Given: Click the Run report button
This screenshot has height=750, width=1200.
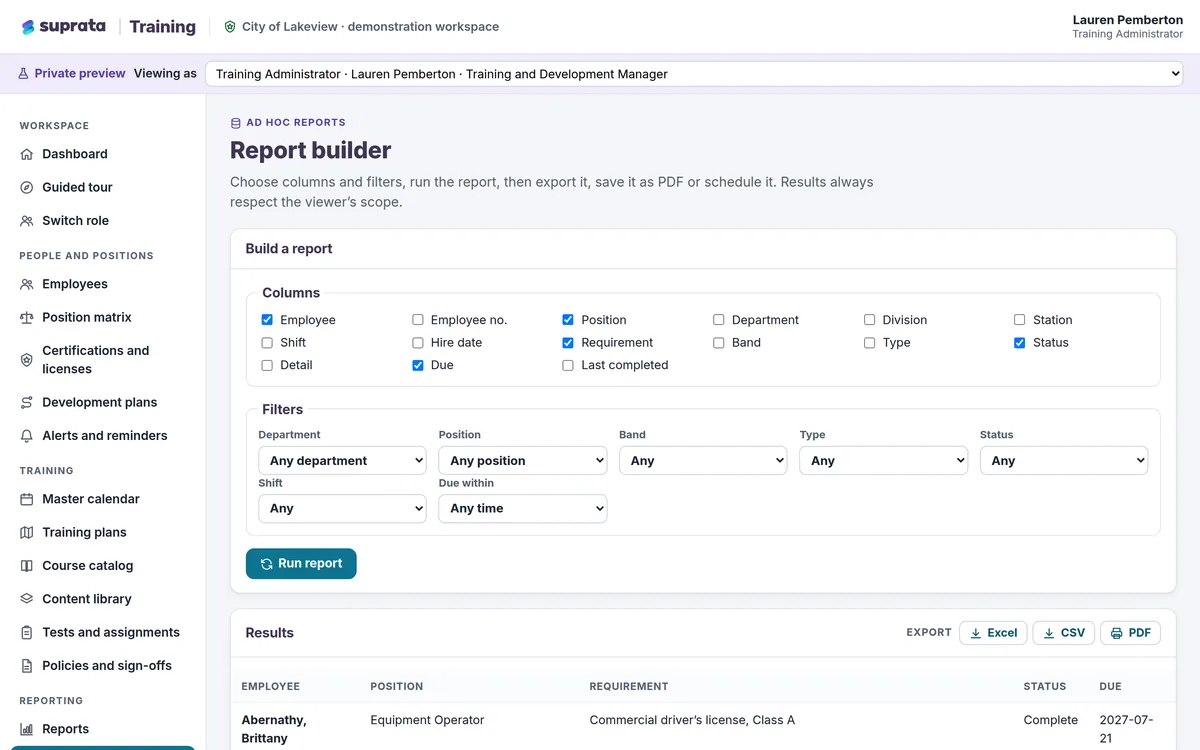Looking at the screenshot, I should point(301,564).
